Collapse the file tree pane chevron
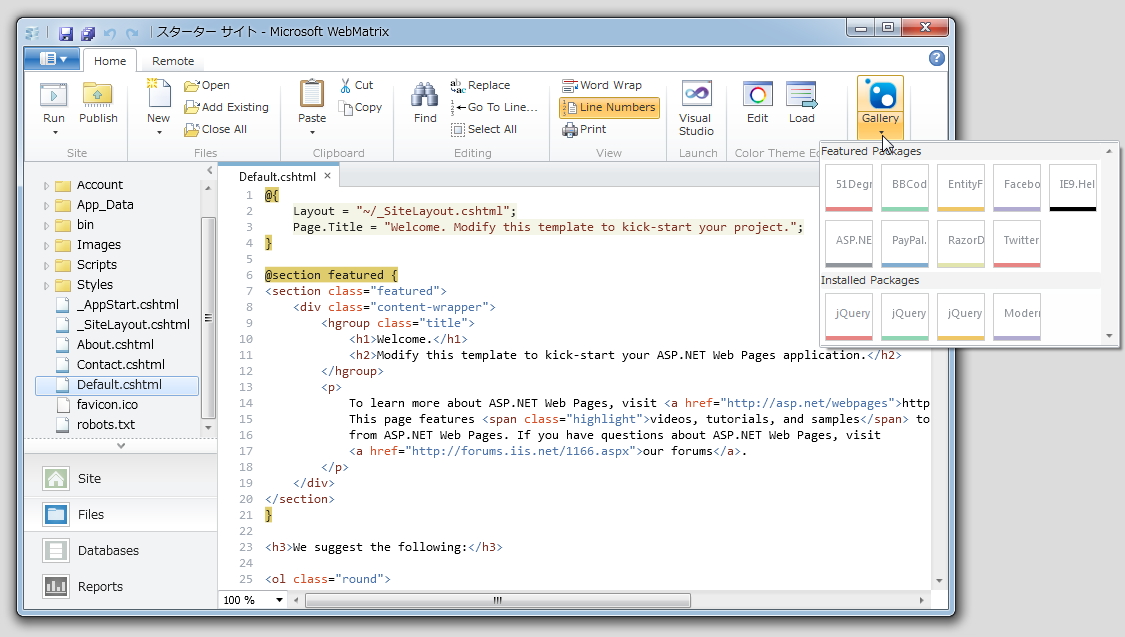Image resolution: width=1125 pixels, height=637 pixels. (x=209, y=171)
